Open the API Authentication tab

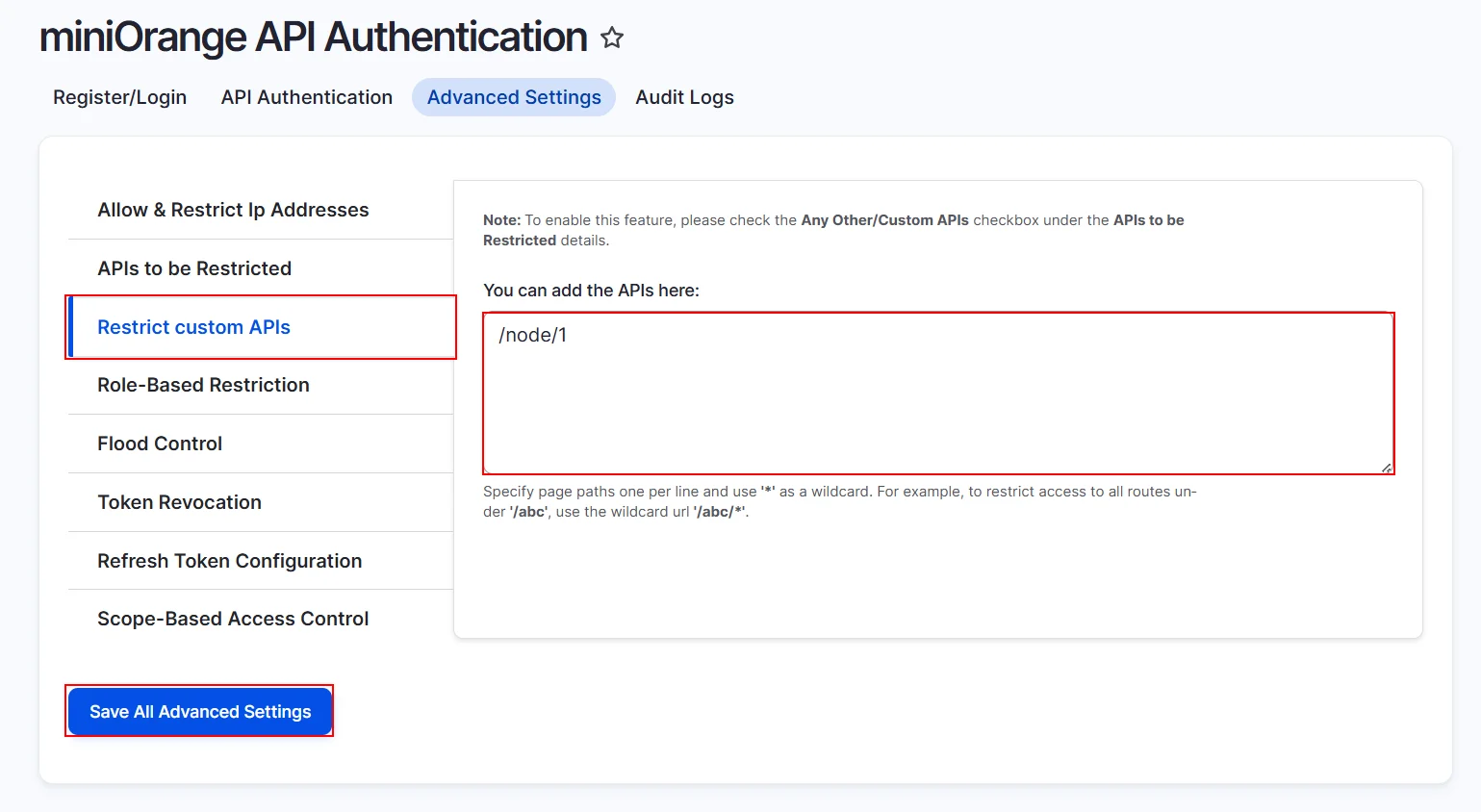point(306,97)
